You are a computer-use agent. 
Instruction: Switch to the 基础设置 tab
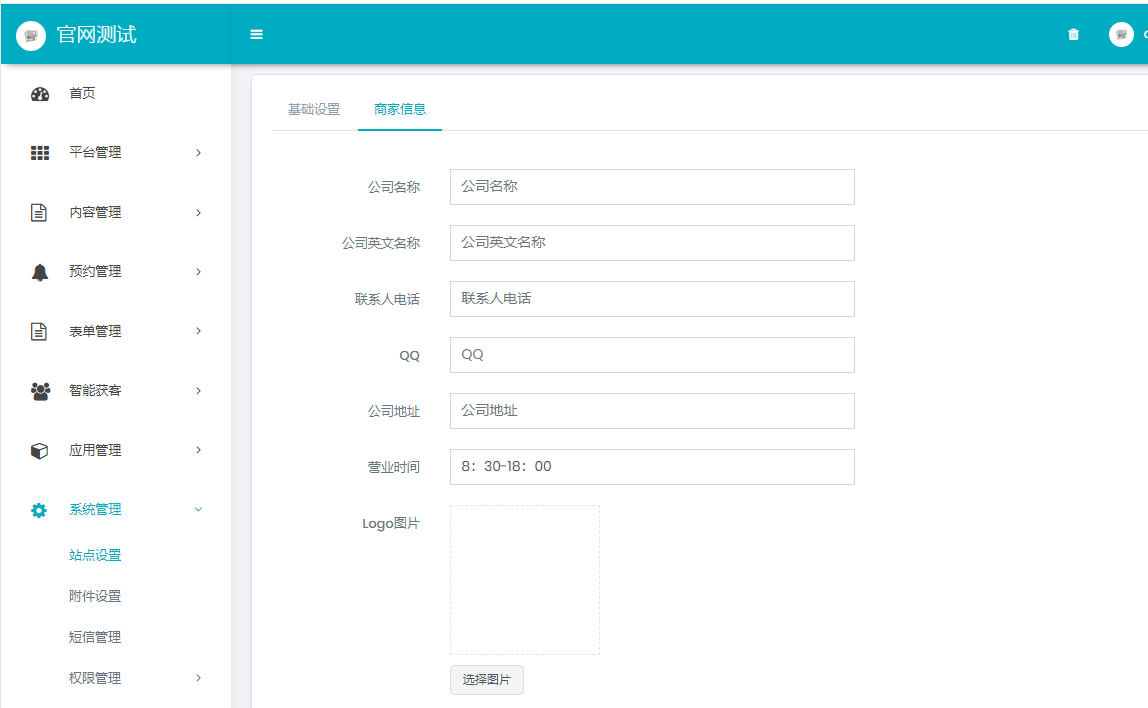click(314, 109)
